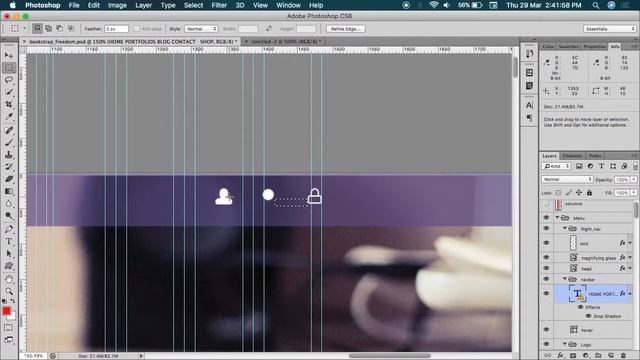Hide the HOME PORT... text layer
Image resolution: width=640 pixels, height=360 pixels.
[546, 293]
